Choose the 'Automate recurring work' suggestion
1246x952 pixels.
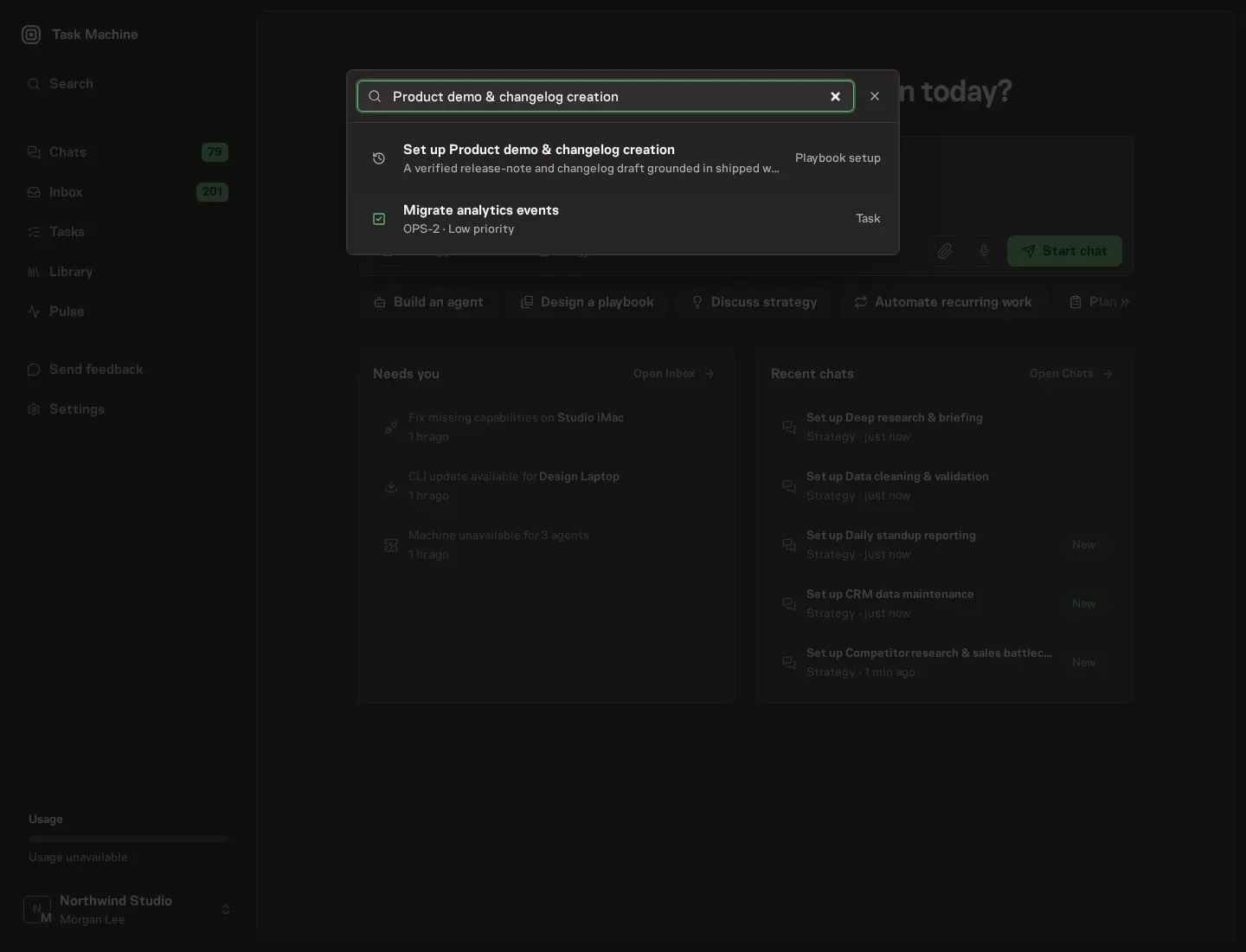pos(942,302)
